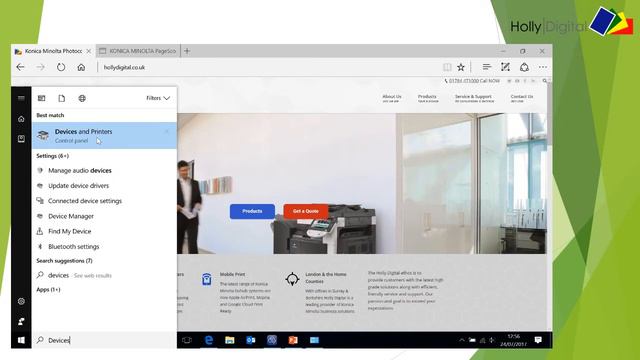This screenshot has height=360, width=640.
Task: Close the first Konica Minolta tab
Action: click(89, 51)
